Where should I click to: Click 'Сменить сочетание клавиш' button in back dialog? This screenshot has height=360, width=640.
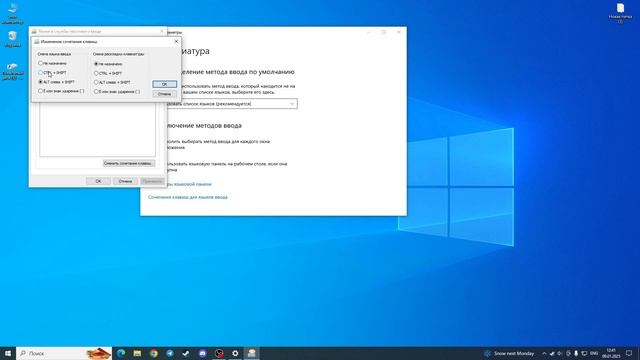click(129, 163)
